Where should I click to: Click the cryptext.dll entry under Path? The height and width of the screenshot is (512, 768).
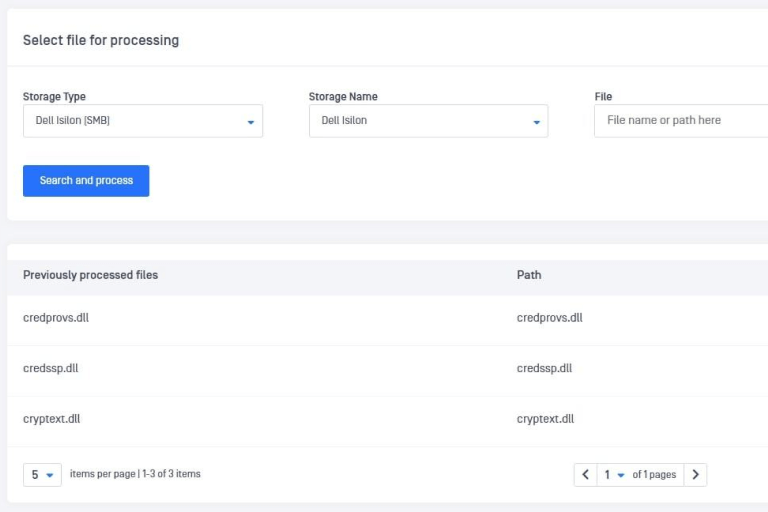pyautogui.click(x=545, y=419)
